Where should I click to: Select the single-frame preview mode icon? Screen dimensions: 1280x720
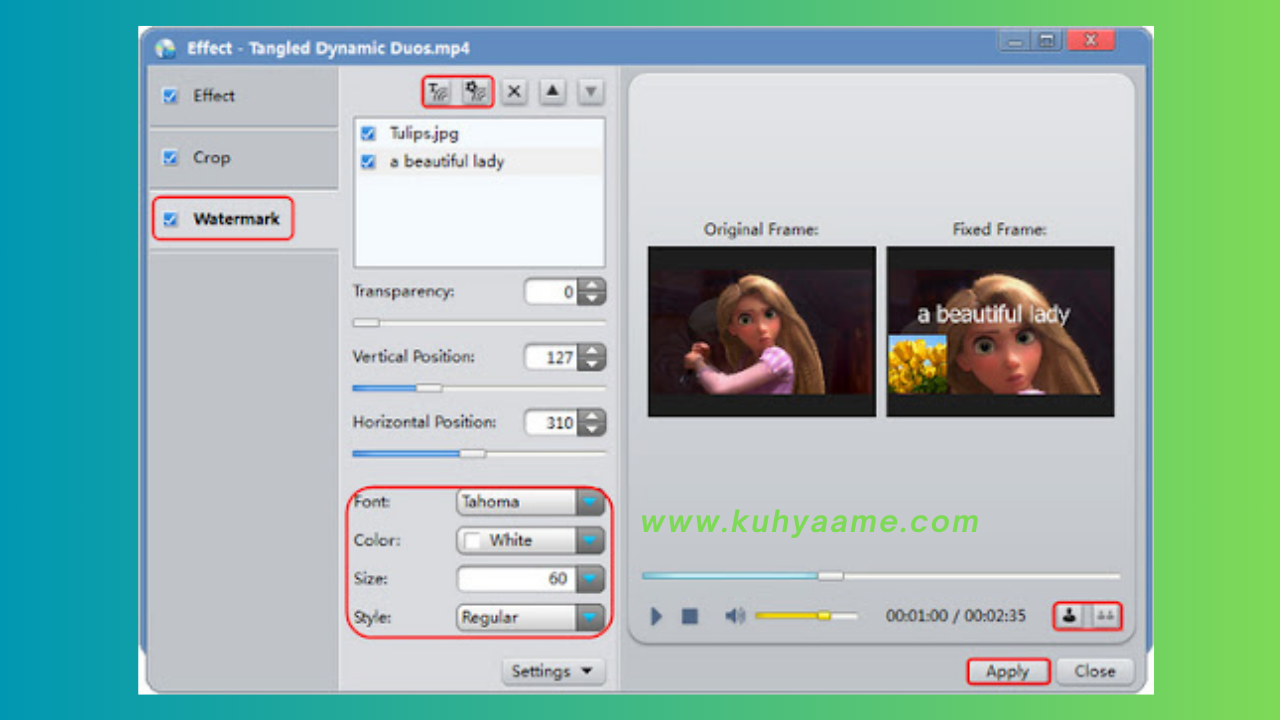[1070, 616]
